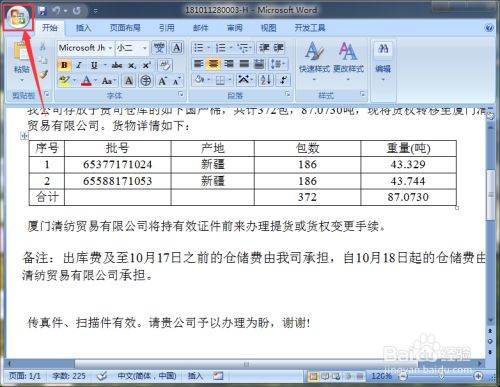Open Word Help question mark icon
Viewport: 500px width, 387px height.
pos(489,28)
